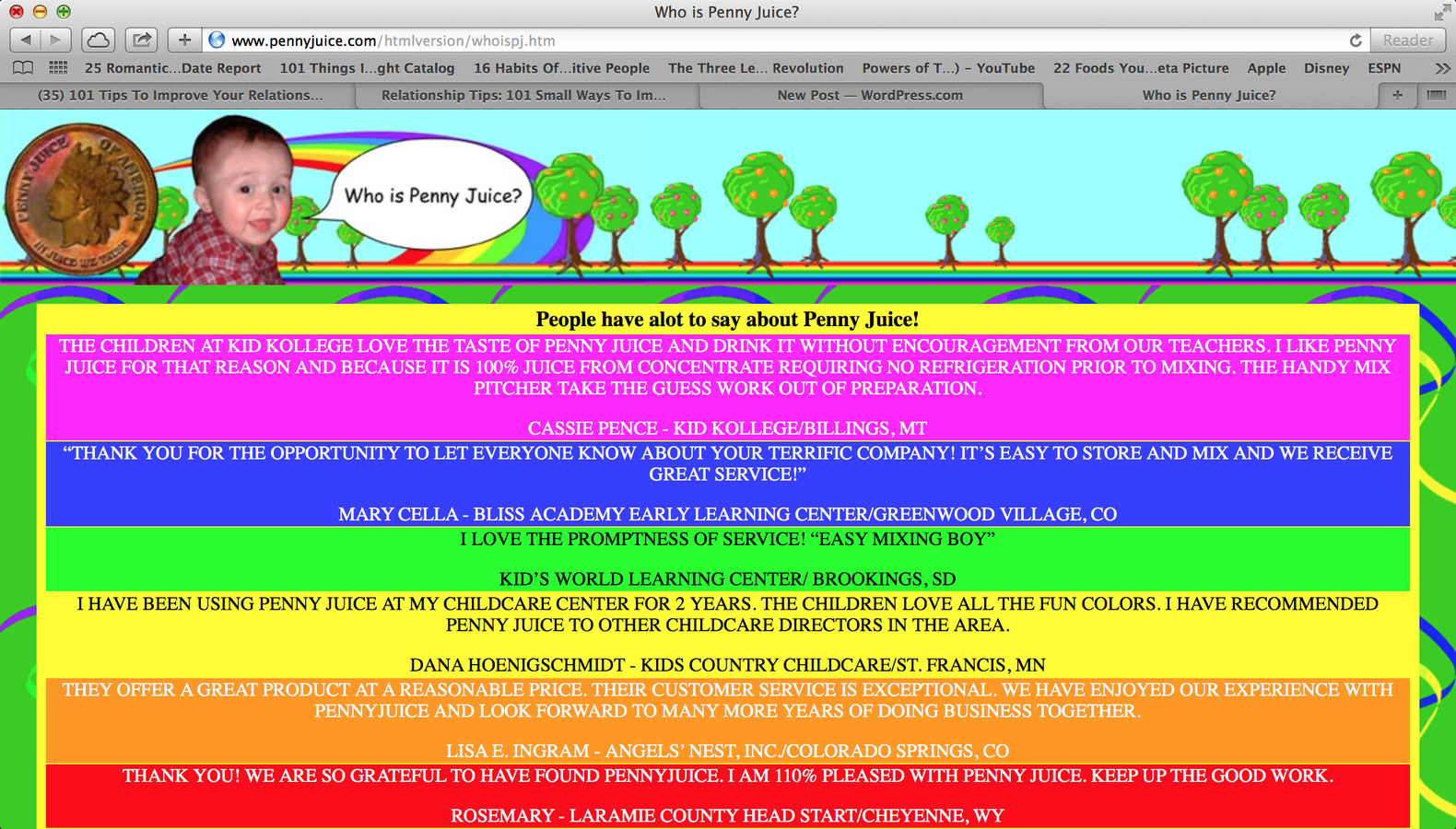The height and width of the screenshot is (829, 1456).
Task: Click the 'Who is Penny Juice?' speech bubble
Action: point(433,195)
